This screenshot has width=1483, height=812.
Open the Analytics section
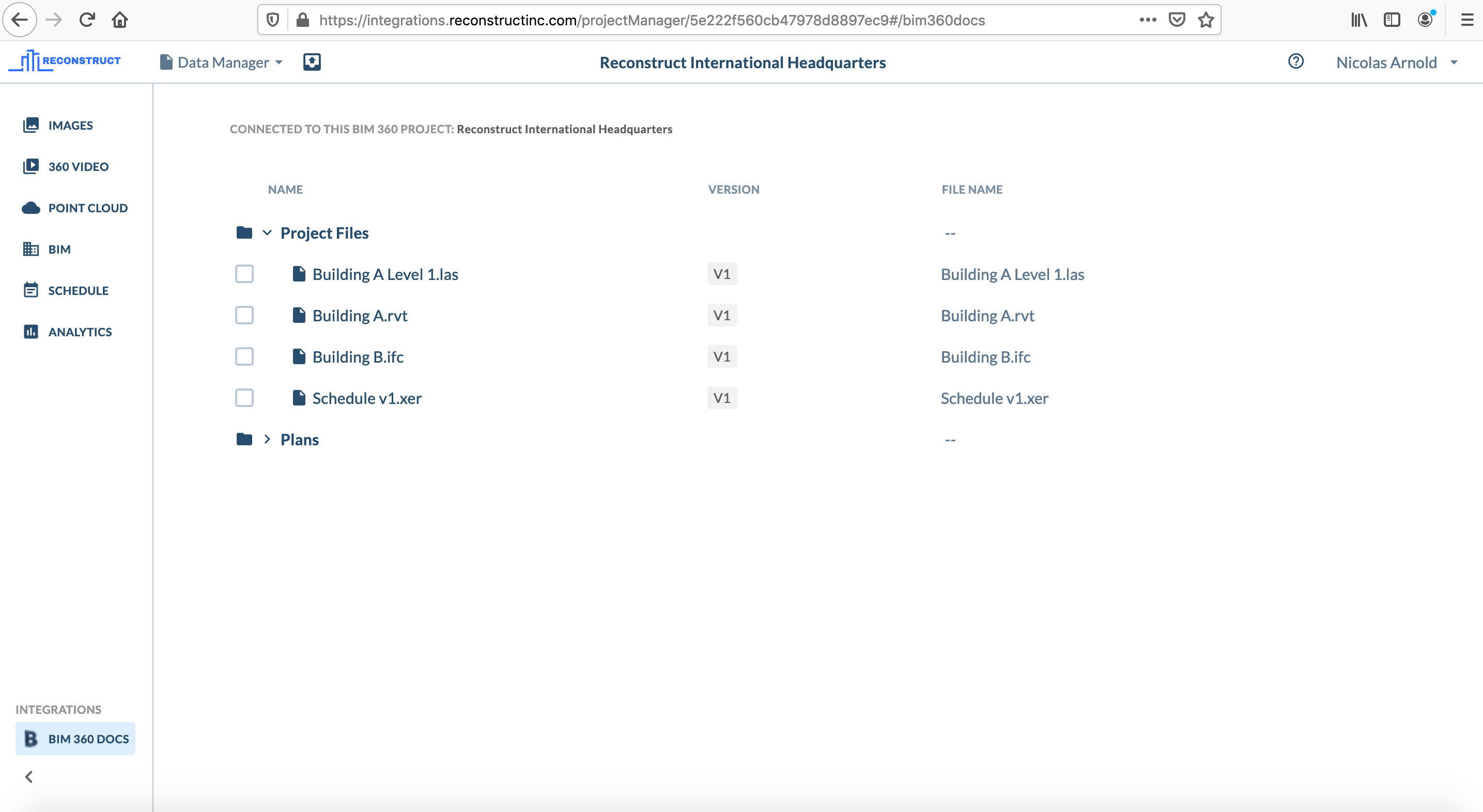click(x=80, y=332)
